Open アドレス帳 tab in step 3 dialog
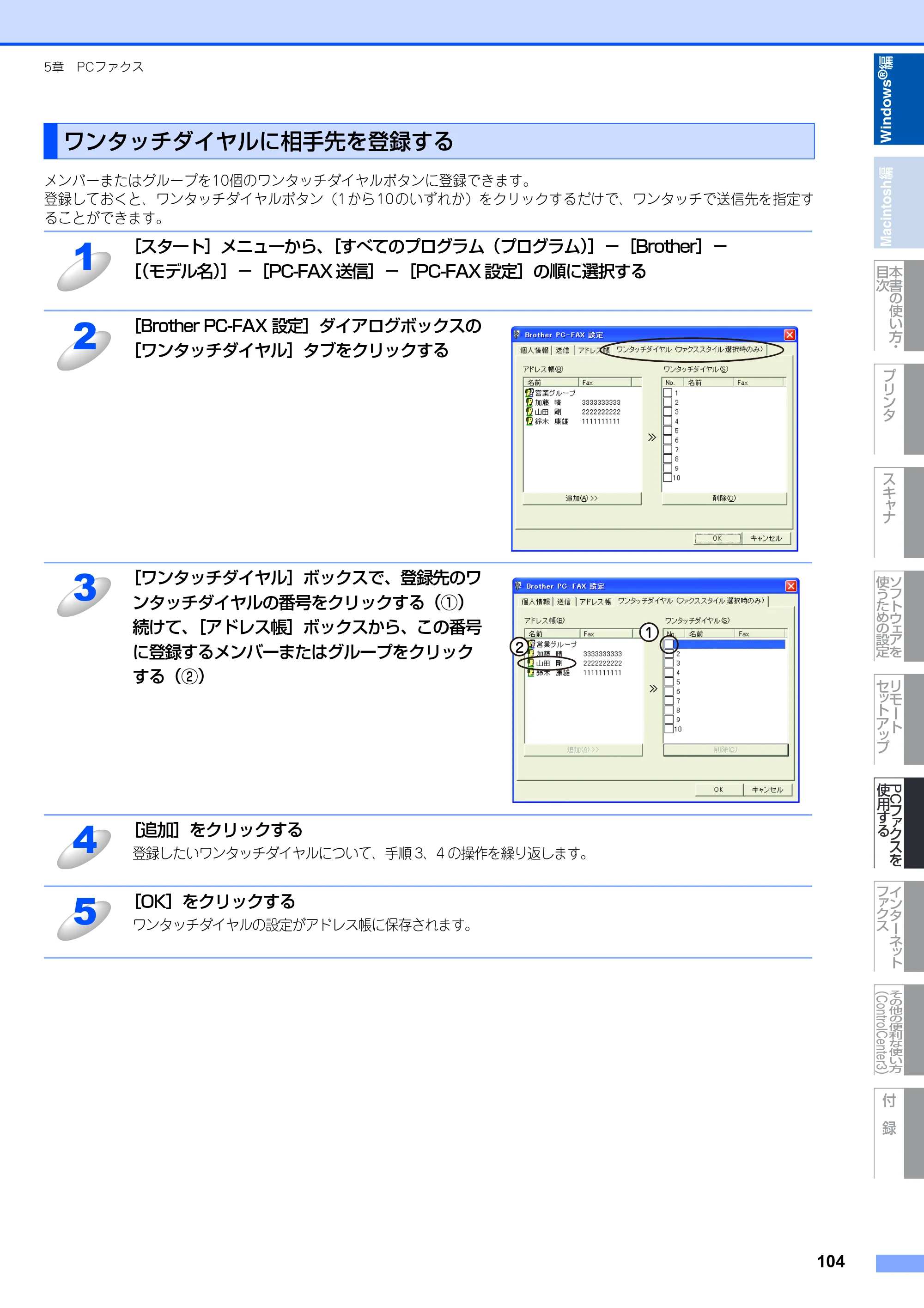924x1308 pixels. pos(596,602)
